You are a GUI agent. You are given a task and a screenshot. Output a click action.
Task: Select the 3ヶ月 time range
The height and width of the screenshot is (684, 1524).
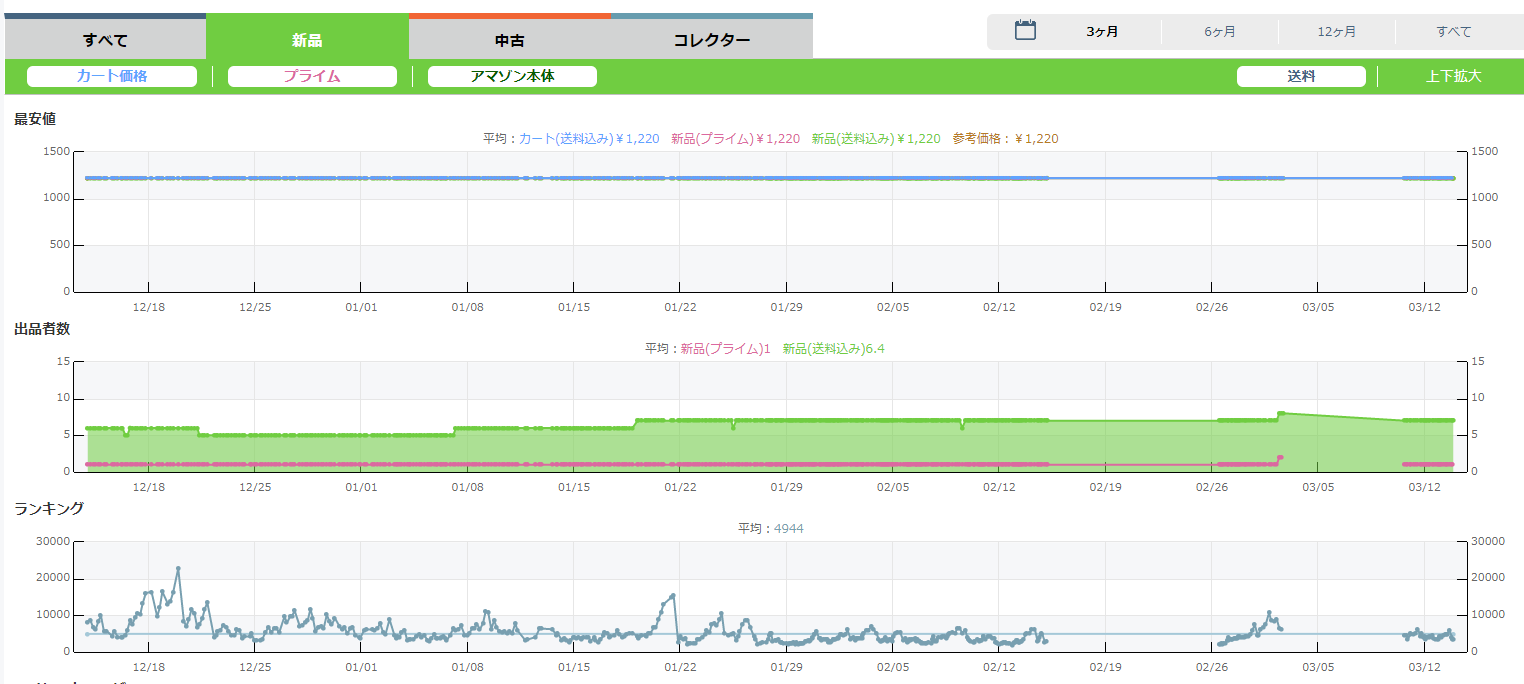point(1102,32)
